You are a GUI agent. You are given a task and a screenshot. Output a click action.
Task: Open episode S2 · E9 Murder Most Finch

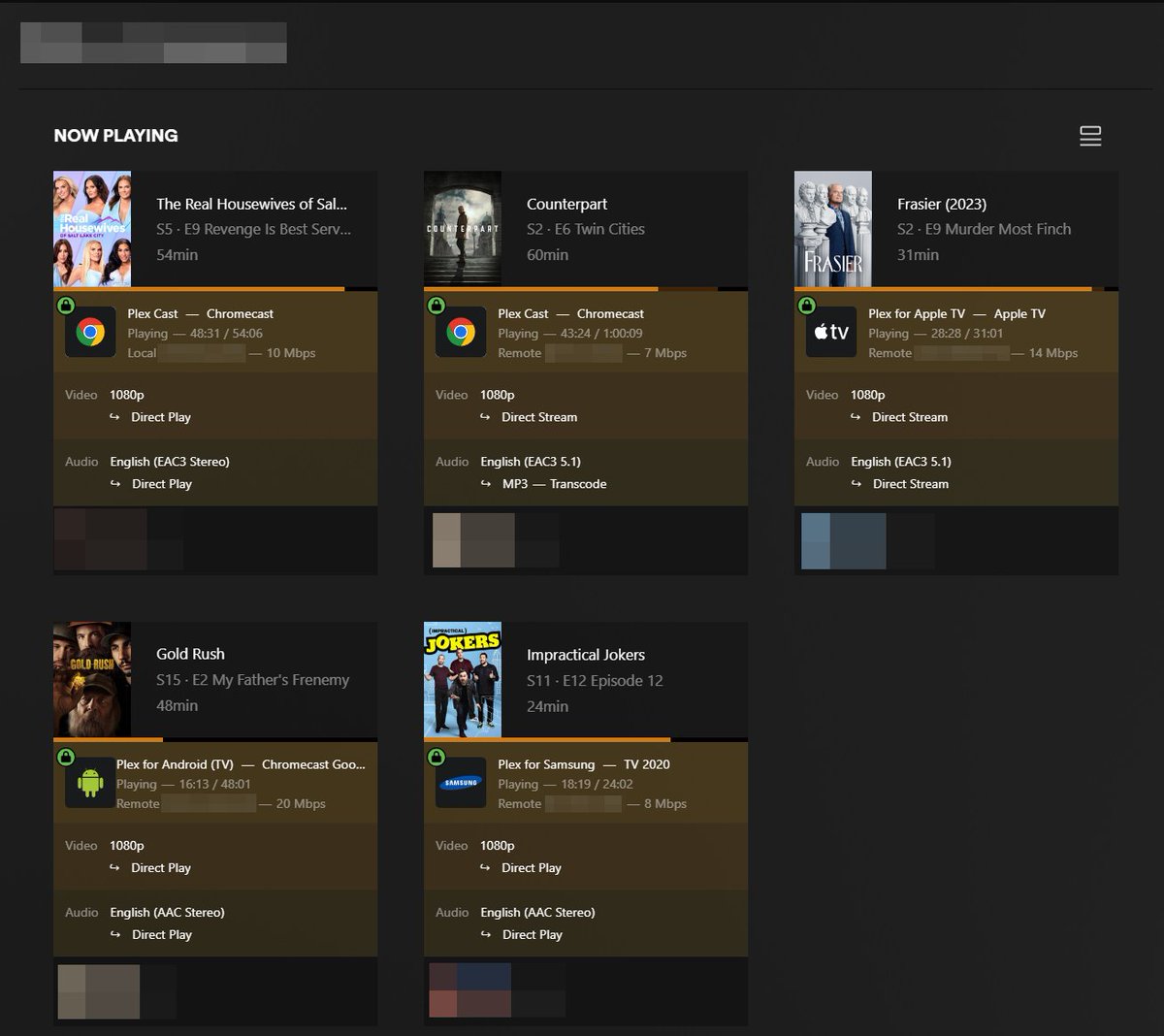[x=985, y=229]
